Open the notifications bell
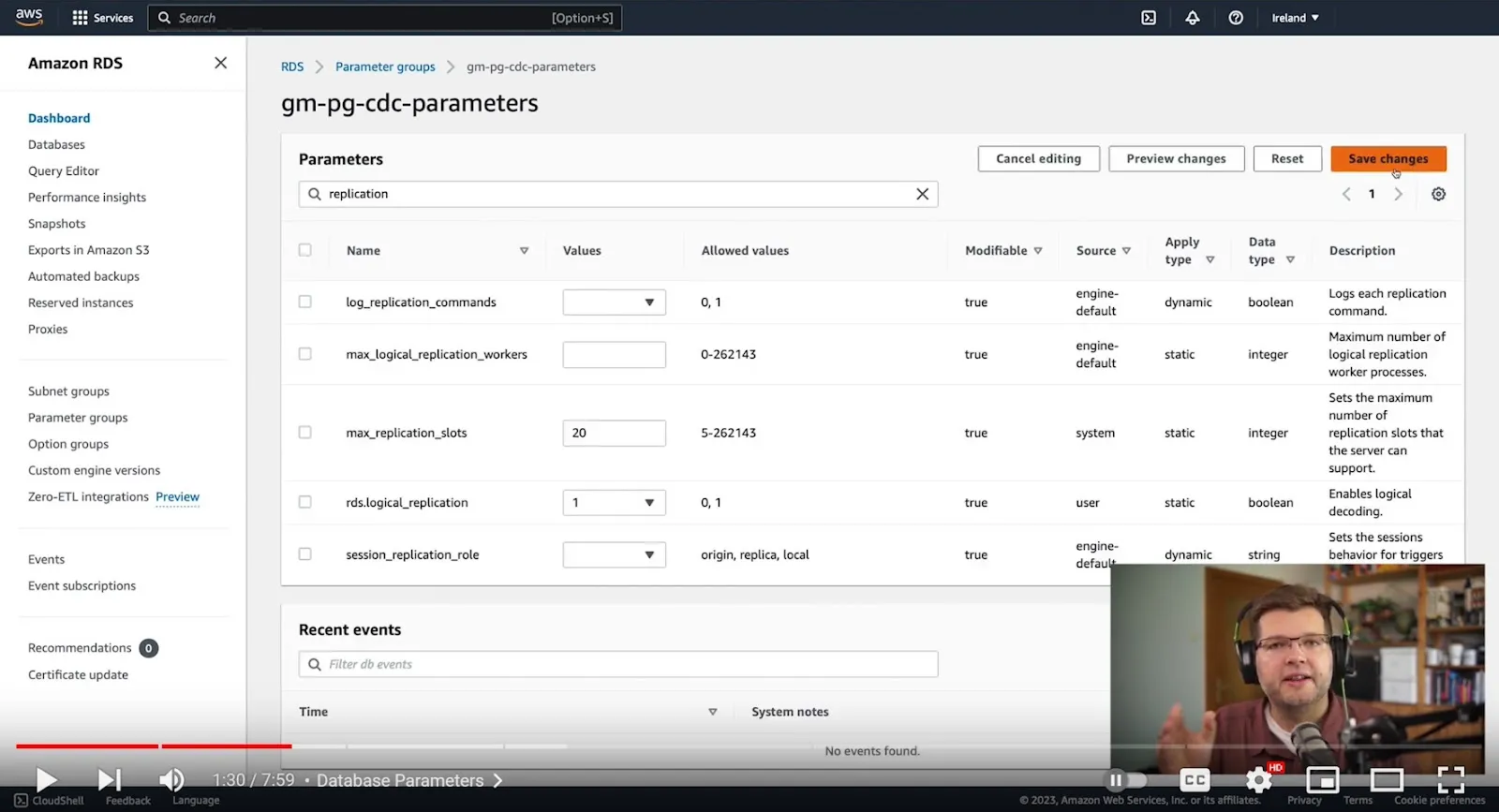The image size is (1499, 812). pos(1193,18)
